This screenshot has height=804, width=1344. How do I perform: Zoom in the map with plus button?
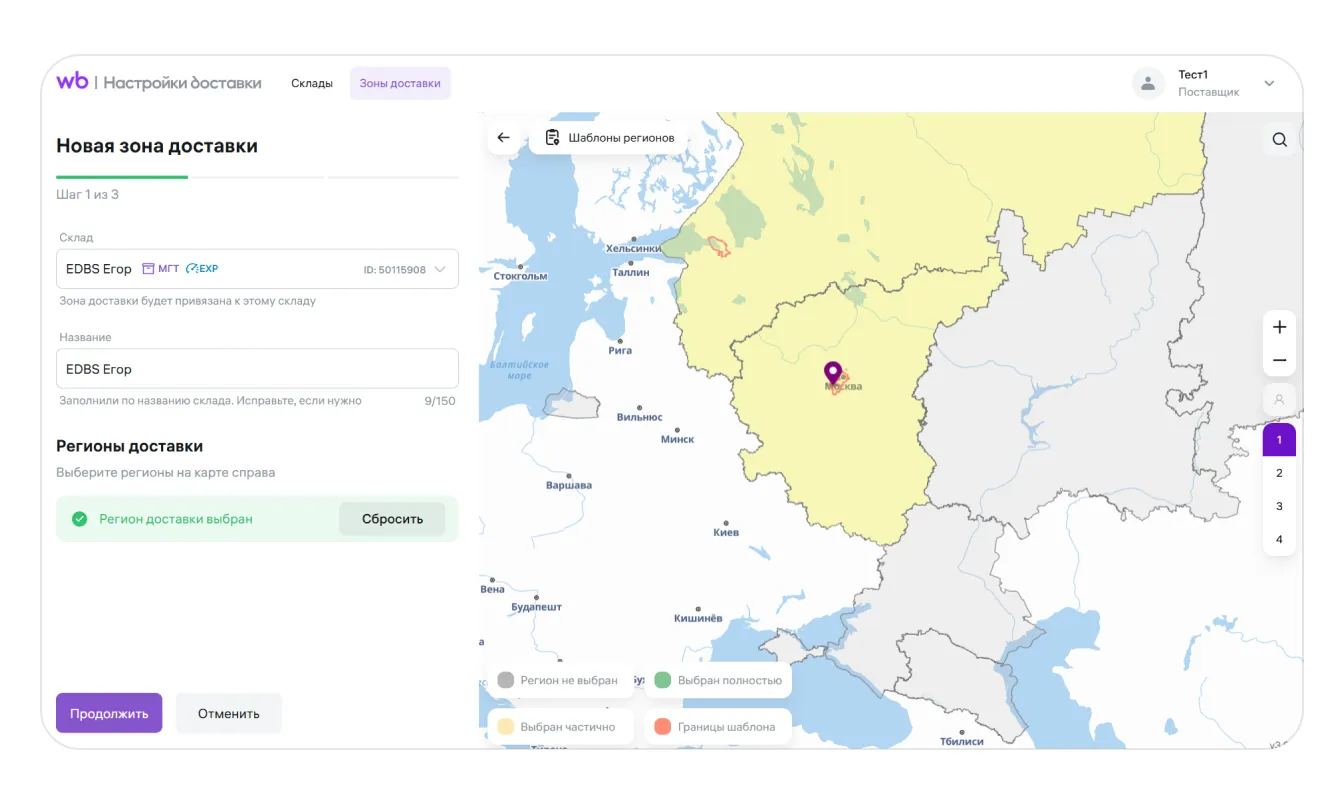click(1279, 327)
